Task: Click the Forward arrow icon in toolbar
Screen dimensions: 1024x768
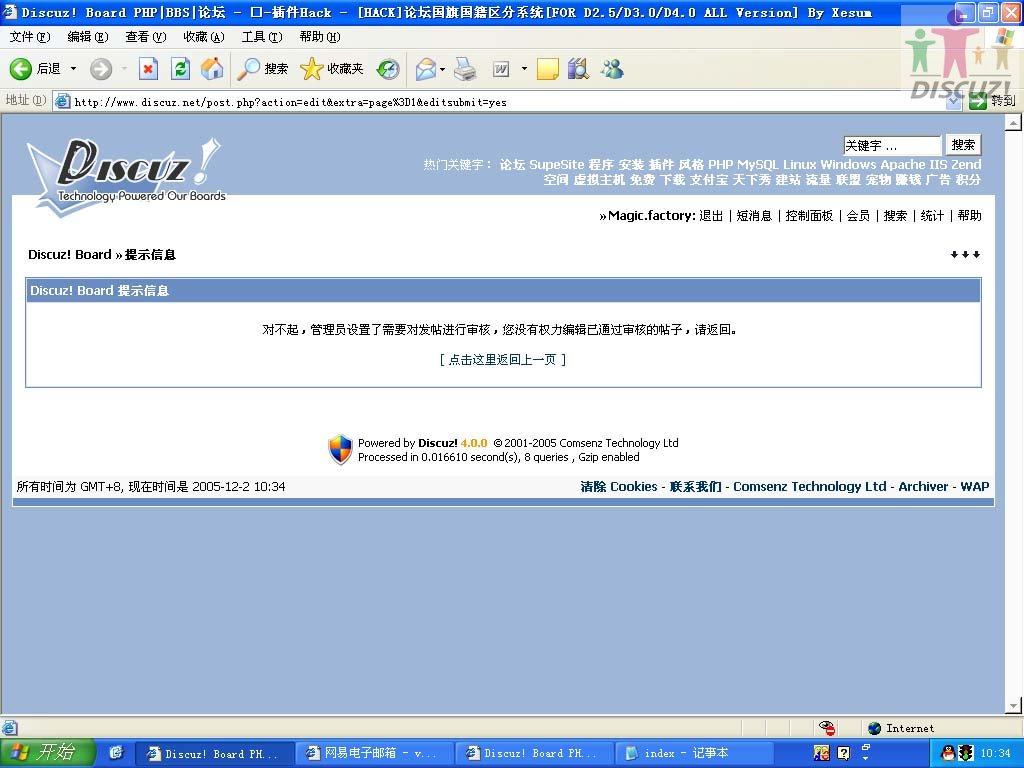Action: tap(101, 69)
